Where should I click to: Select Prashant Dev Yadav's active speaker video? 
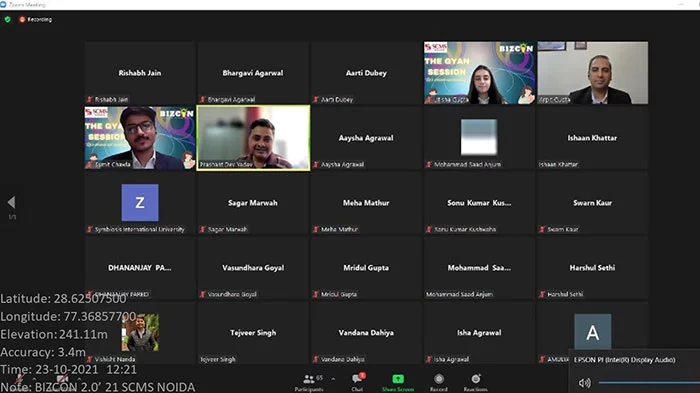coord(253,138)
